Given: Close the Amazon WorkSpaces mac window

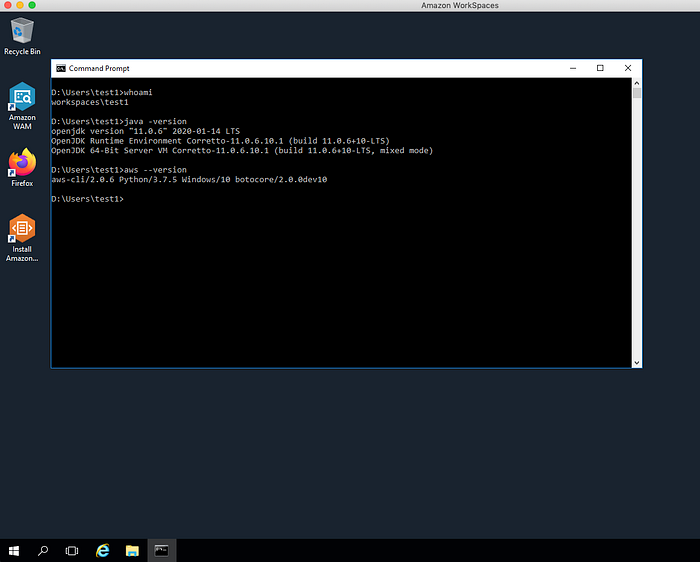Looking at the screenshot, I should point(8,5).
